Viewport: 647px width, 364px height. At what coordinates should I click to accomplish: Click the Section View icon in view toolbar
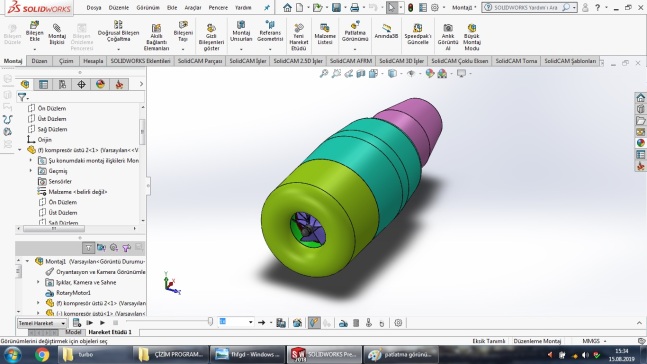pos(361,73)
